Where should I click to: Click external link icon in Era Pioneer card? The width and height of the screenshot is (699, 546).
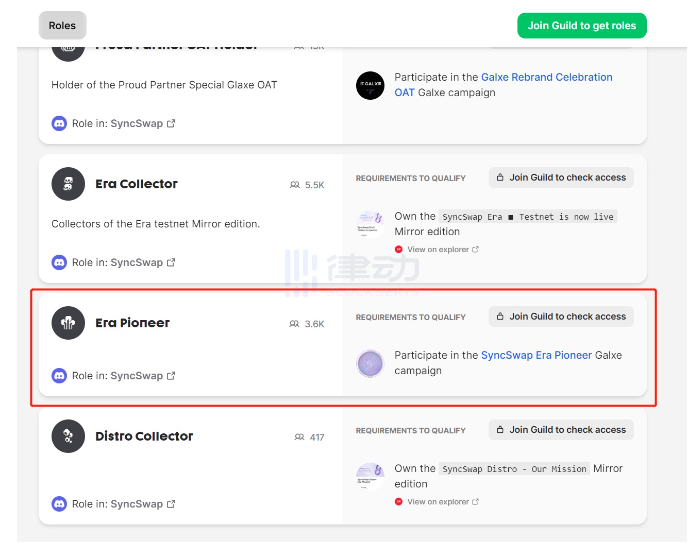(x=171, y=376)
